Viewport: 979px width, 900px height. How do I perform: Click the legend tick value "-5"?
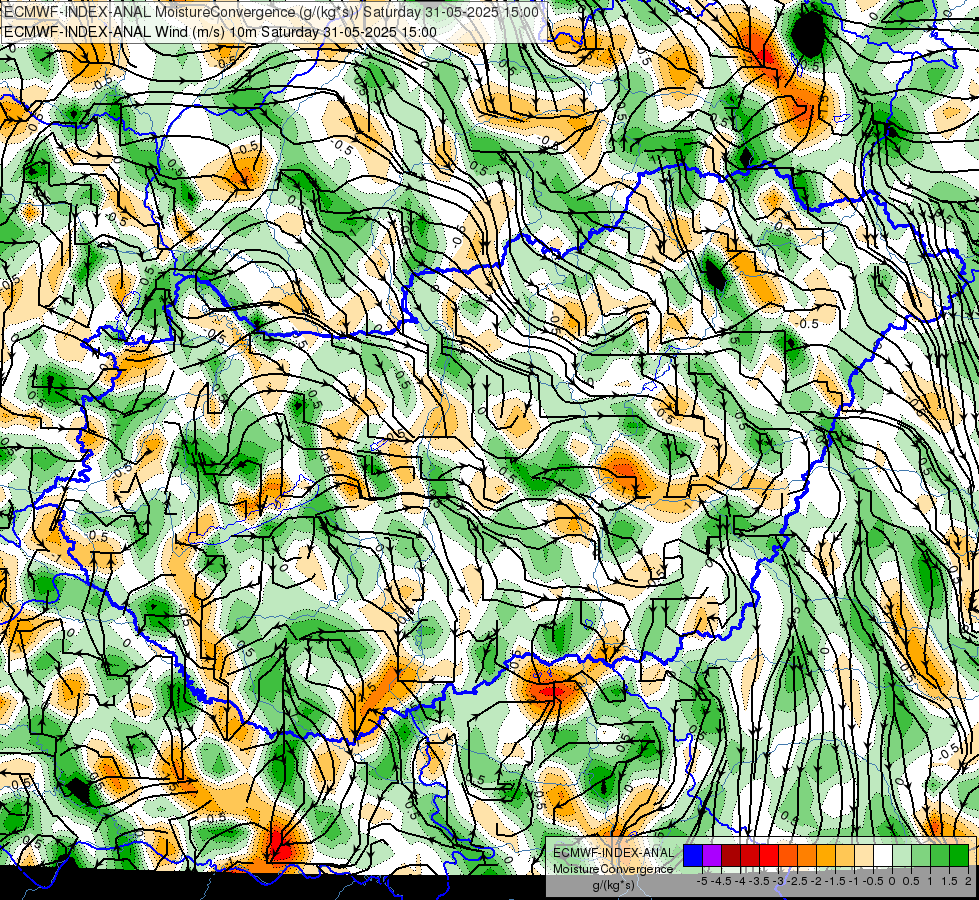pyautogui.click(x=702, y=881)
